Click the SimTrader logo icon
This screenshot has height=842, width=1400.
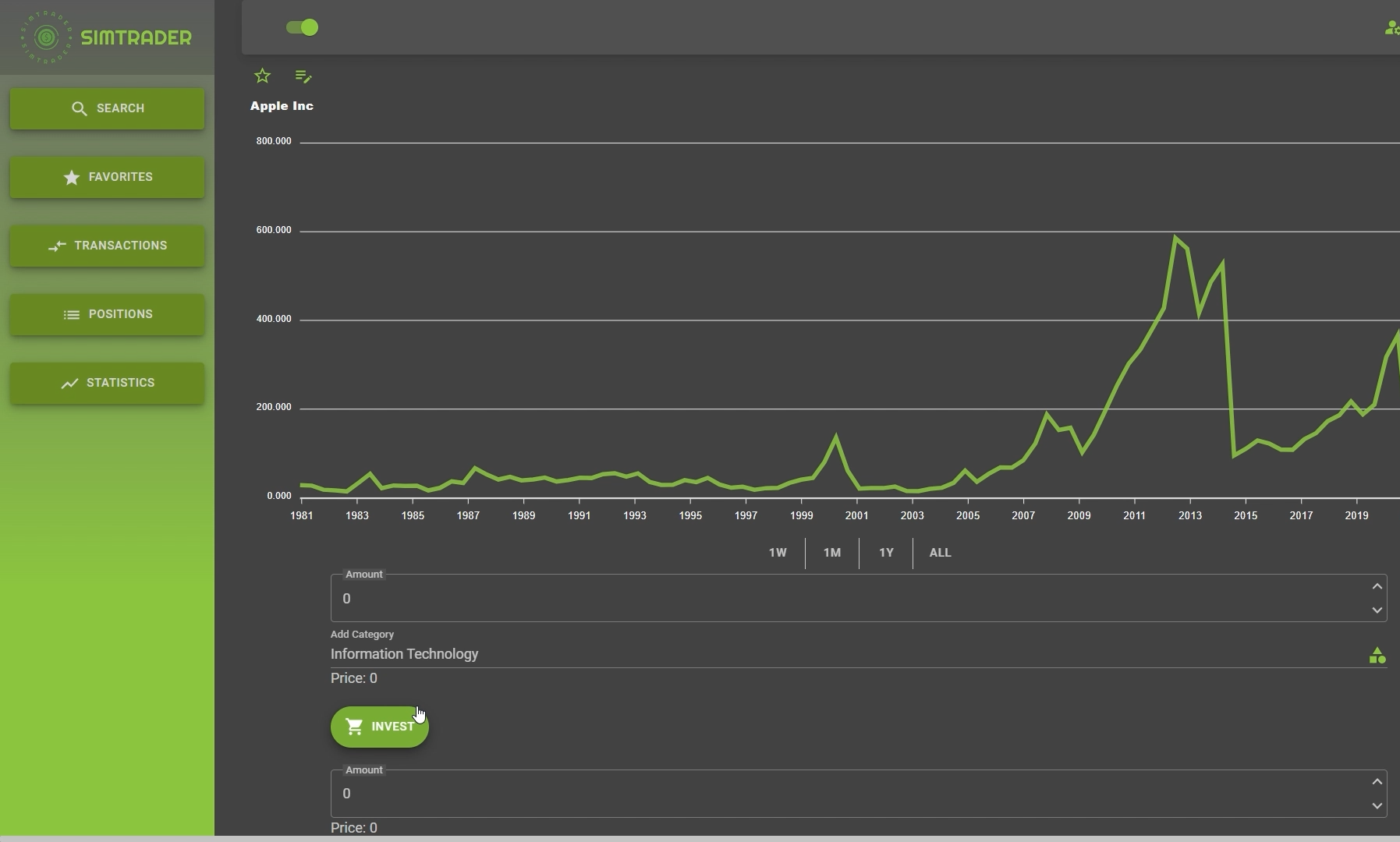coord(46,37)
